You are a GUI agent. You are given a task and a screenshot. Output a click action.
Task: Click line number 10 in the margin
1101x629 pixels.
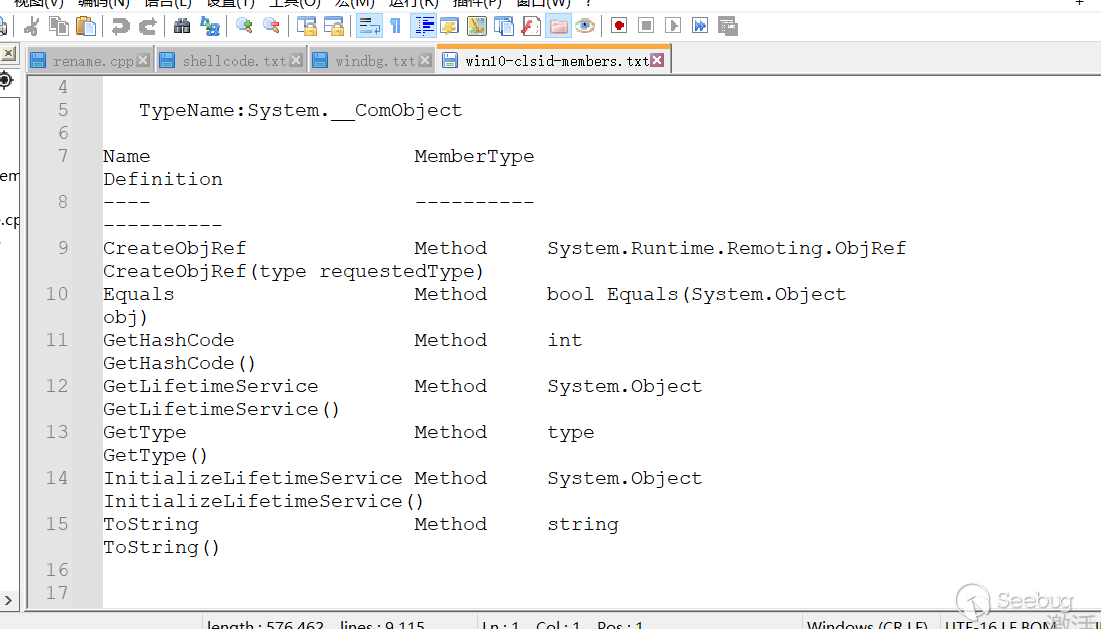(x=57, y=294)
